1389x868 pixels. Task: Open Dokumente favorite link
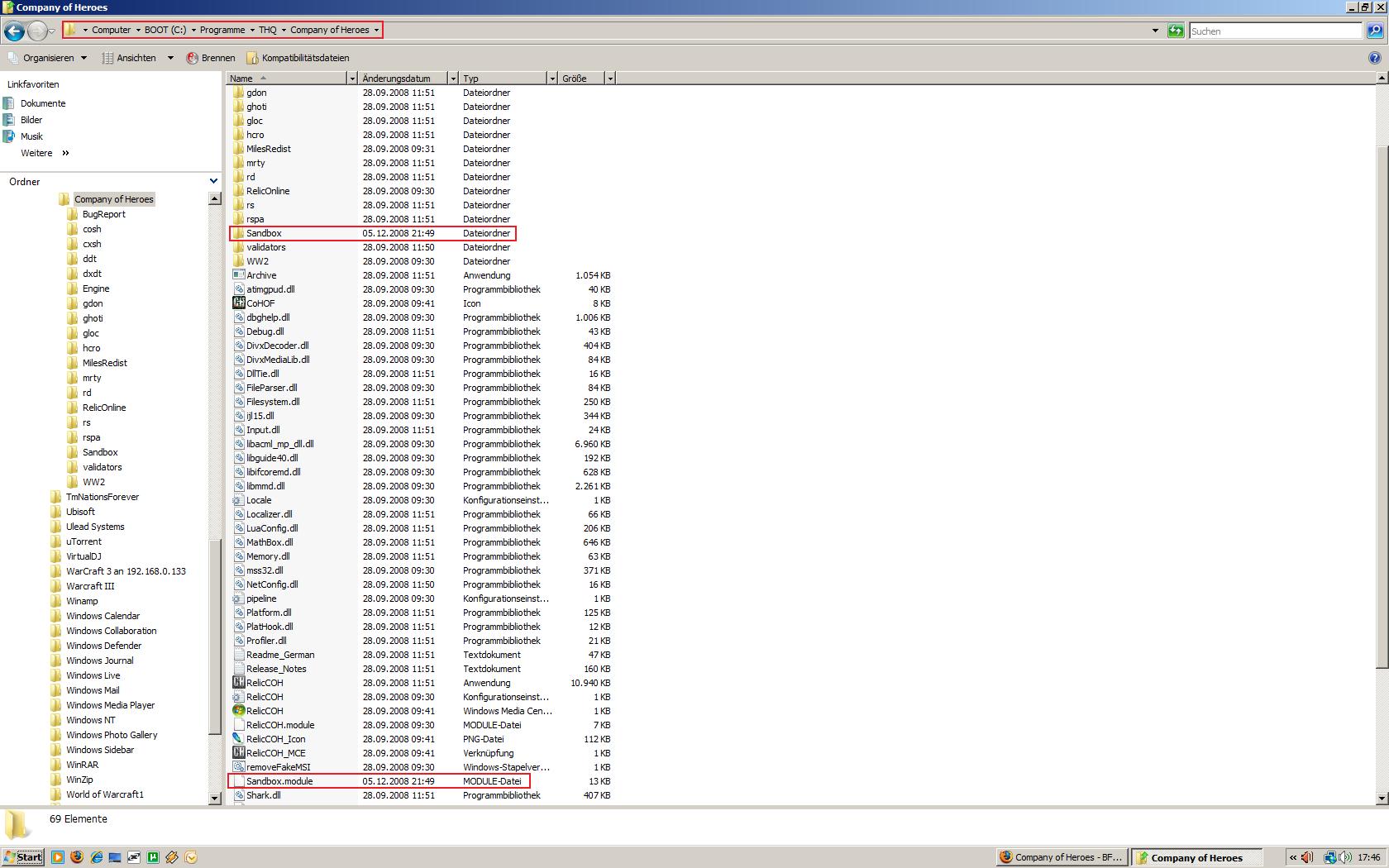pyautogui.click(x=43, y=103)
